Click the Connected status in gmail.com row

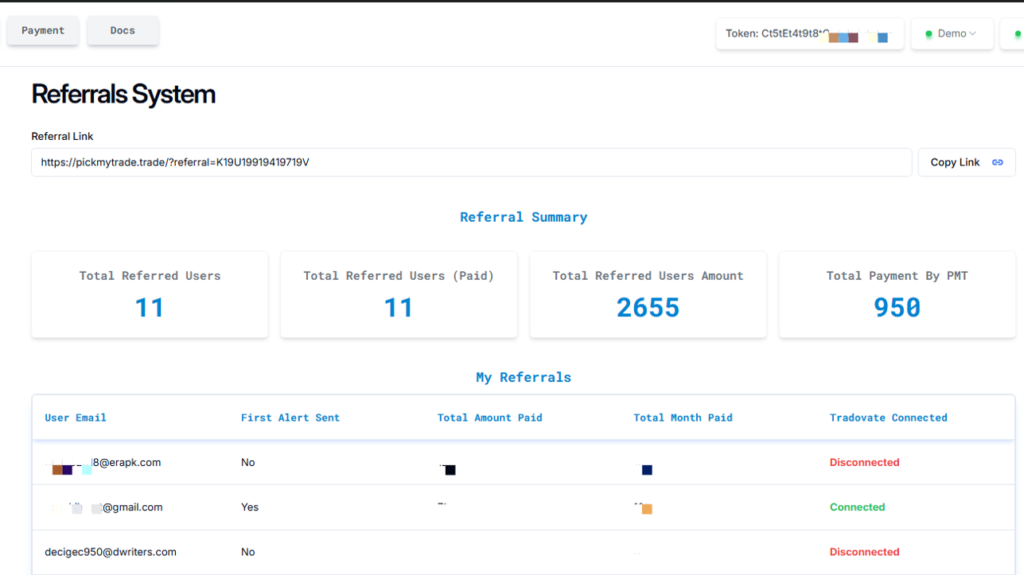pos(857,507)
